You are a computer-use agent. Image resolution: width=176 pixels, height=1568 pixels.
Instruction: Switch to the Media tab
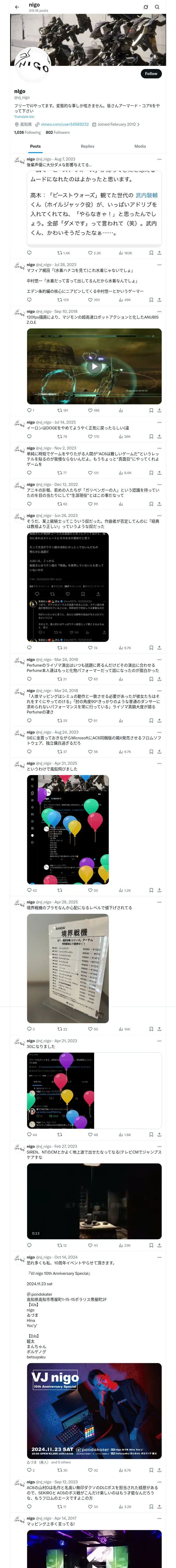coord(140,146)
